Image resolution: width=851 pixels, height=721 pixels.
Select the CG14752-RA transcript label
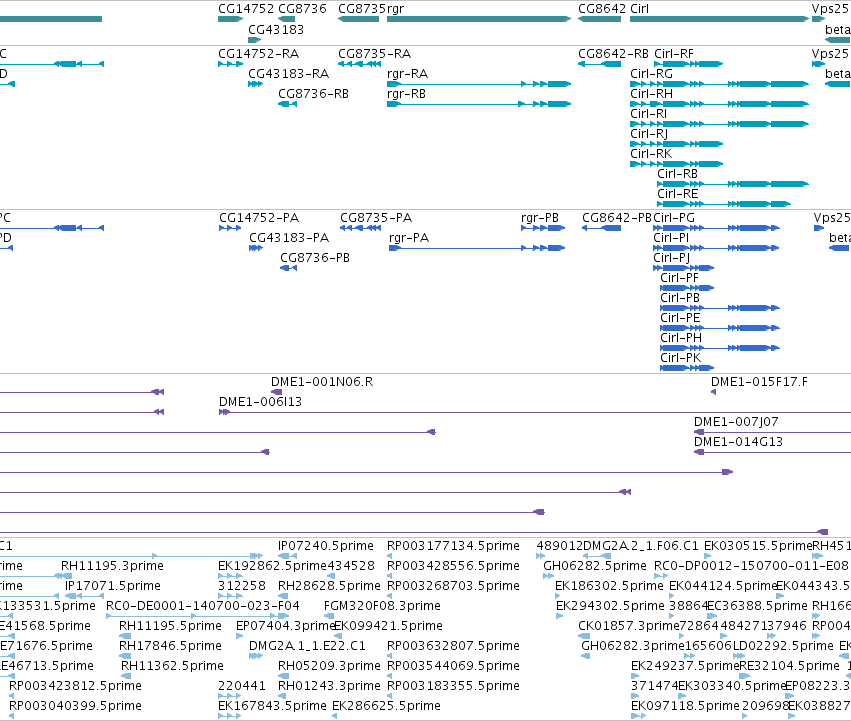click(258, 54)
